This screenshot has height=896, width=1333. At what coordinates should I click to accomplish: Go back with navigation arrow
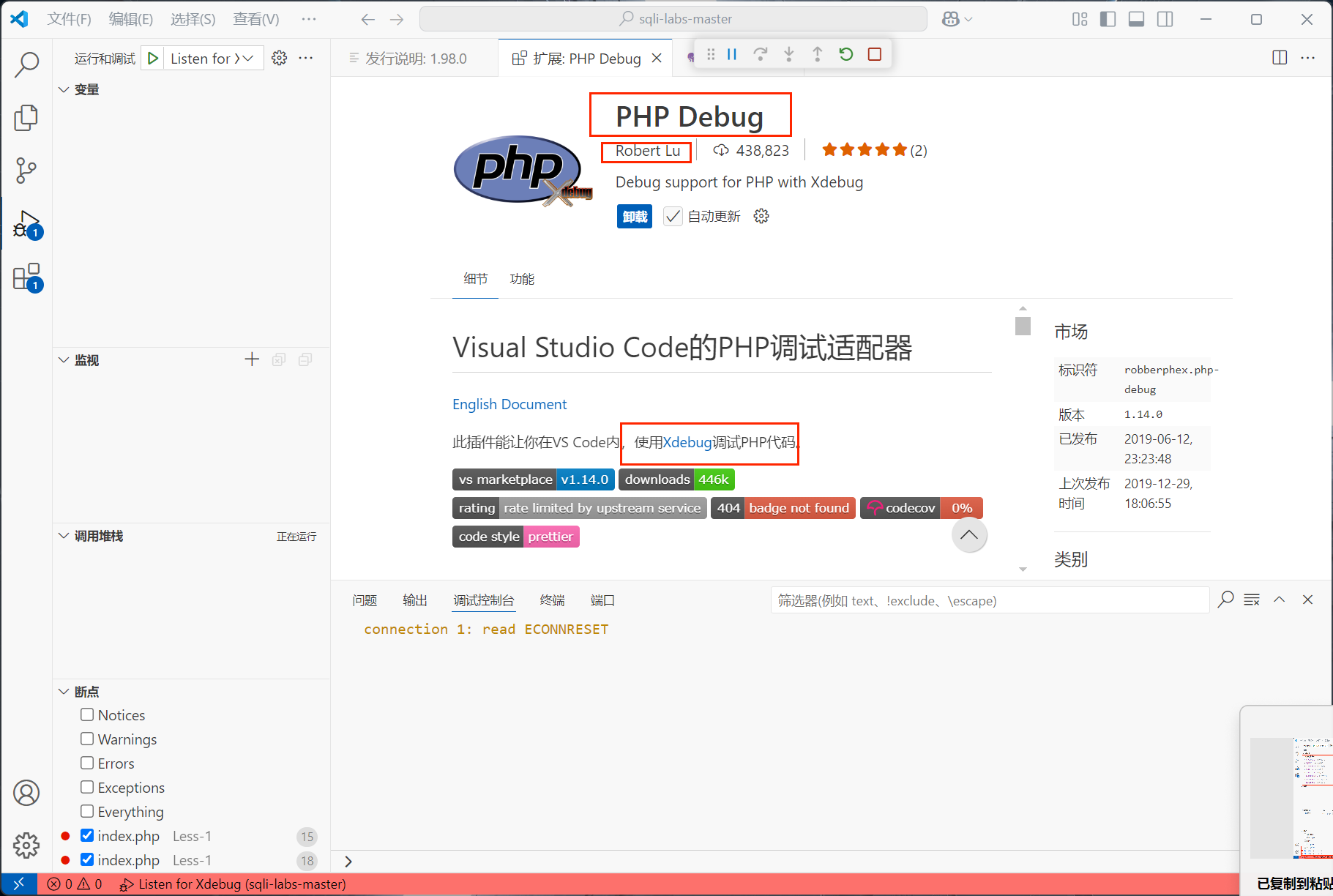[367, 20]
